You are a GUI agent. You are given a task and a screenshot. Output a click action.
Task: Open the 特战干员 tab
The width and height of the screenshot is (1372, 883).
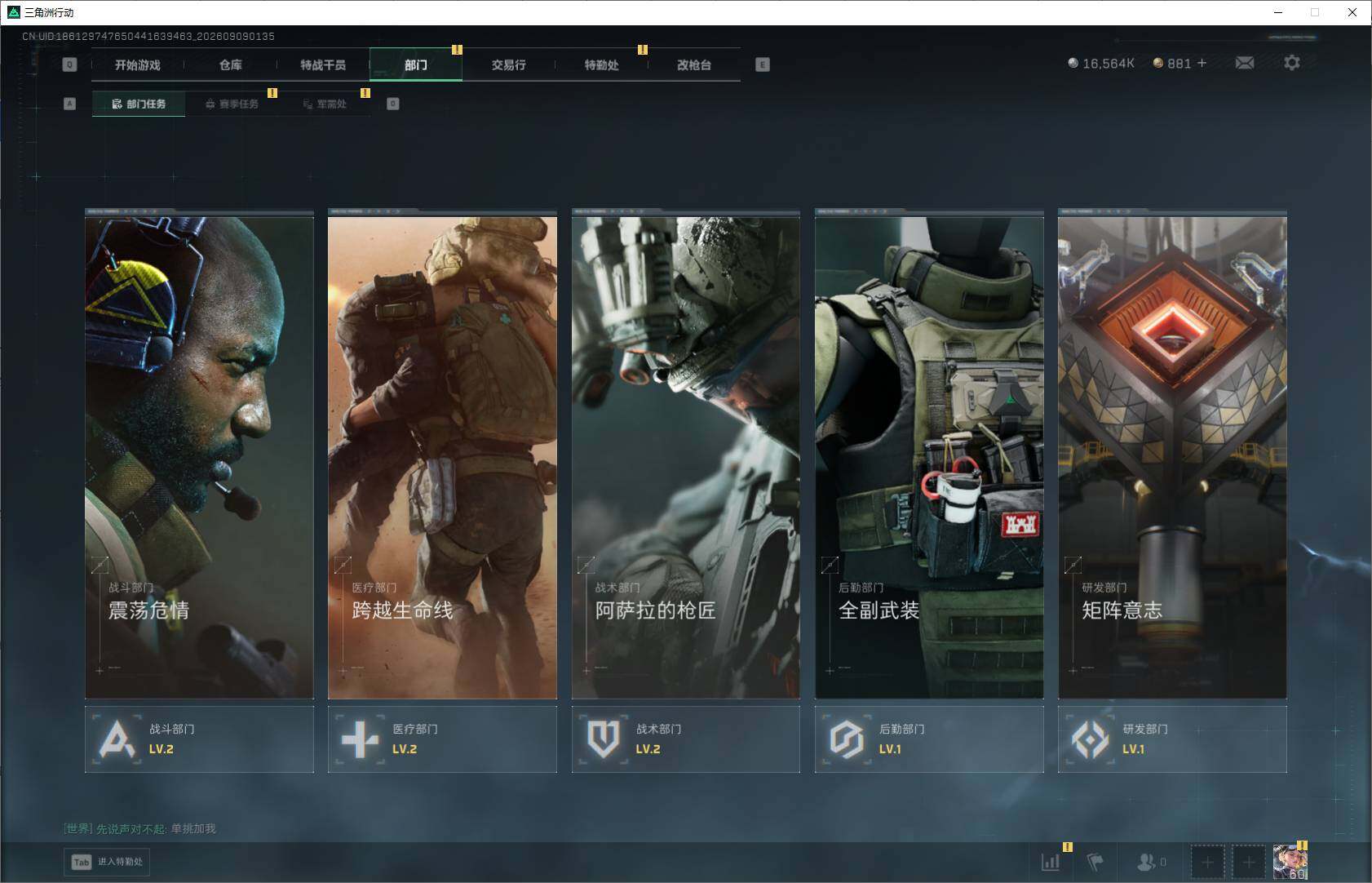[323, 65]
